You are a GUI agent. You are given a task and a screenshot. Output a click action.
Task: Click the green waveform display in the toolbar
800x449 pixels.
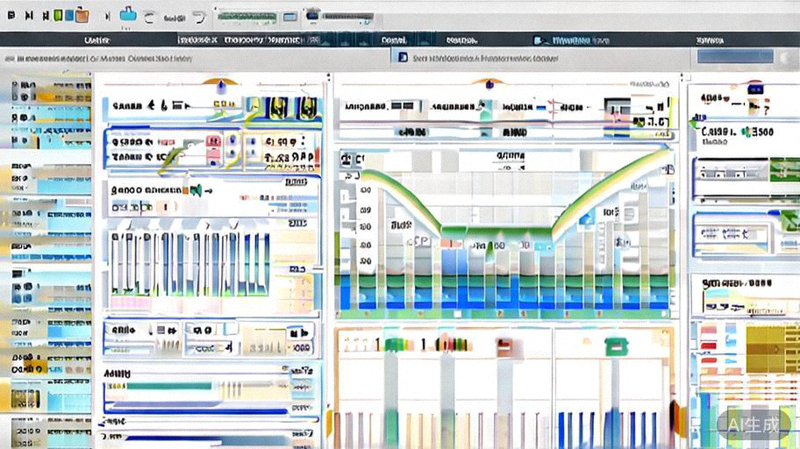point(246,17)
